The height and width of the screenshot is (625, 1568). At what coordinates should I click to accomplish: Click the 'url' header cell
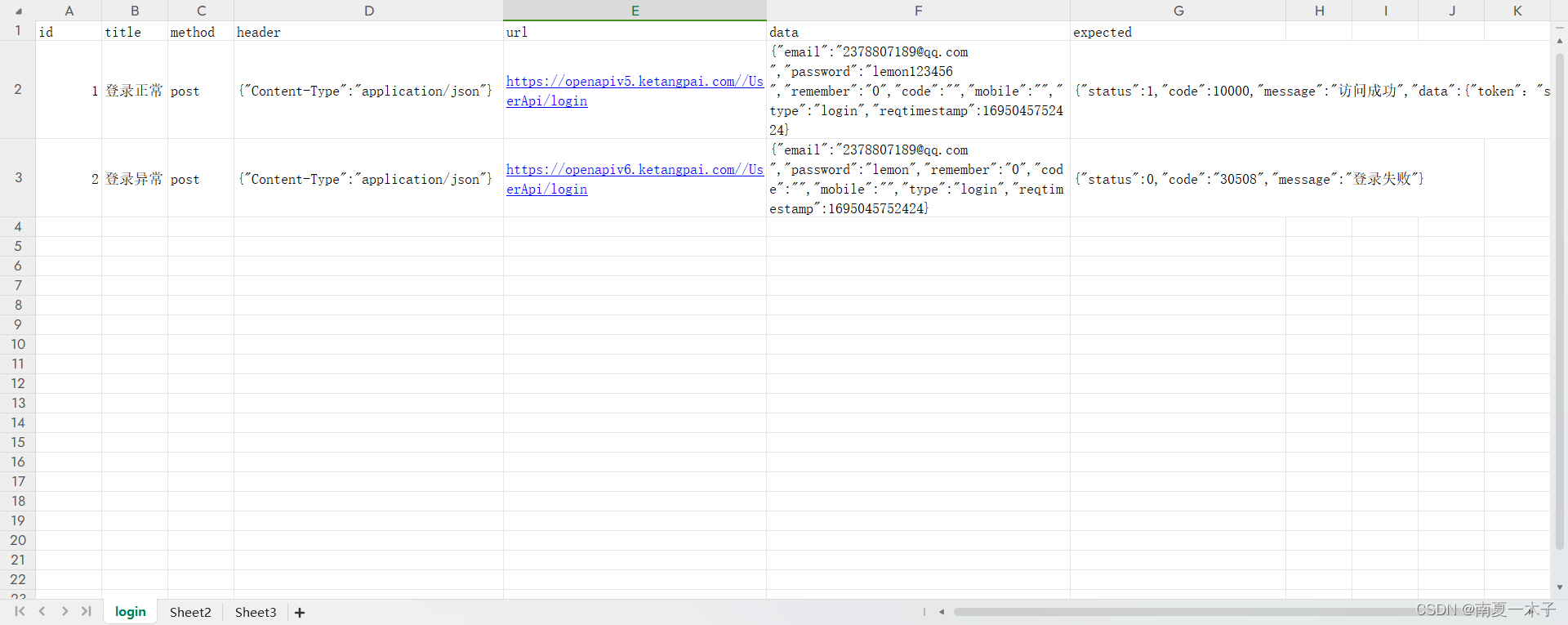(635, 31)
